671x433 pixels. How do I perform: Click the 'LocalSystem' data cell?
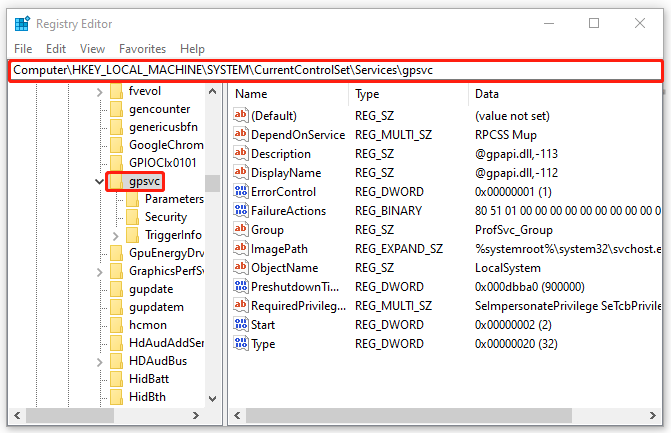coord(508,268)
